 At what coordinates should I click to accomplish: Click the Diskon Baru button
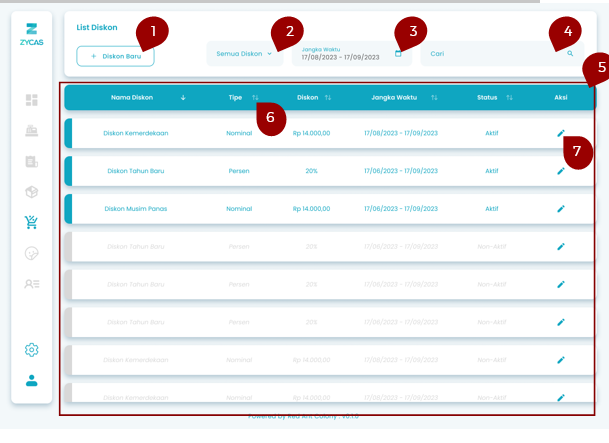click(115, 57)
